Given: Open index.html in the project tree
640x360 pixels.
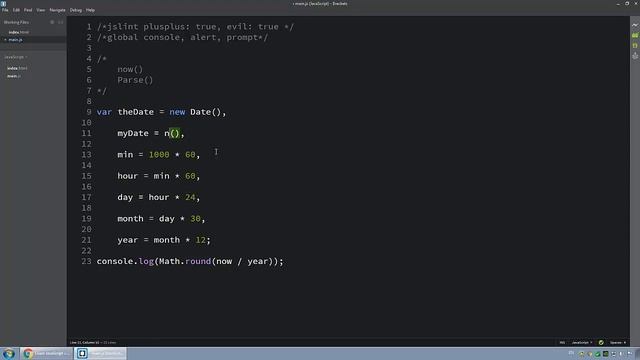Looking at the screenshot, I should (x=17, y=68).
